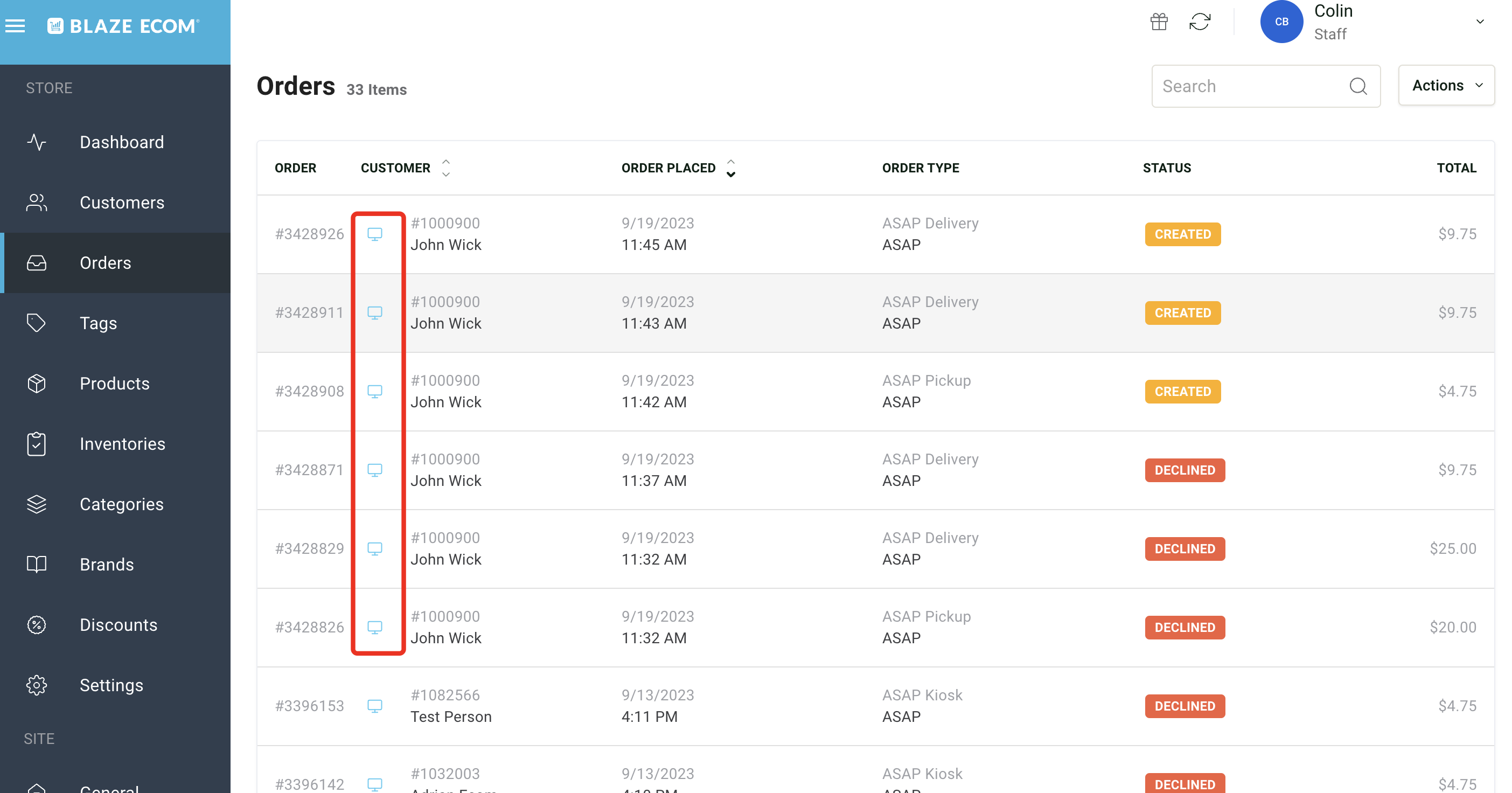The height and width of the screenshot is (793, 1512).
Task: Open the Dashboard from the sidebar
Action: 122,142
